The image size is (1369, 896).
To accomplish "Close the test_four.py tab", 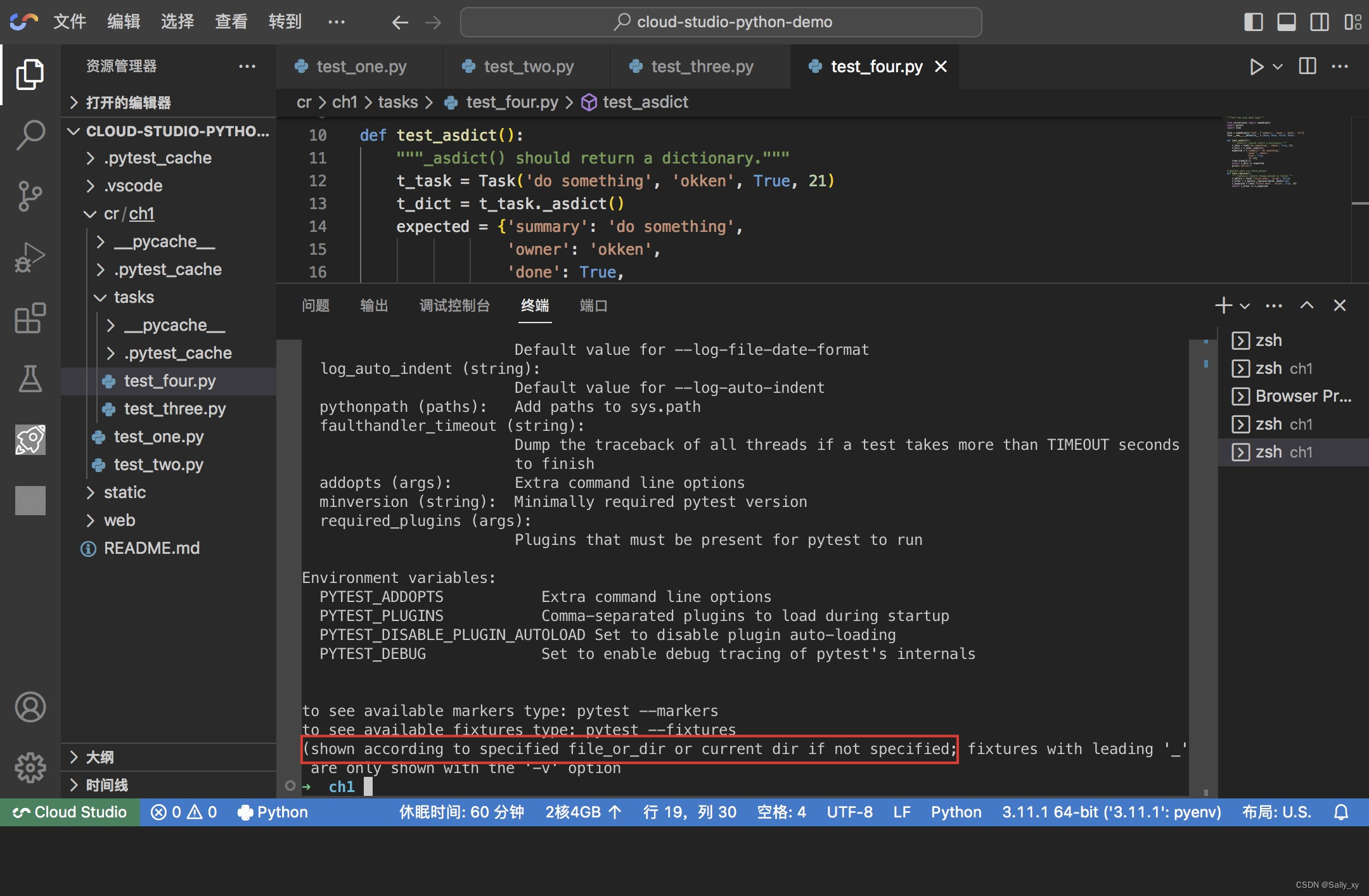I will [941, 66].
